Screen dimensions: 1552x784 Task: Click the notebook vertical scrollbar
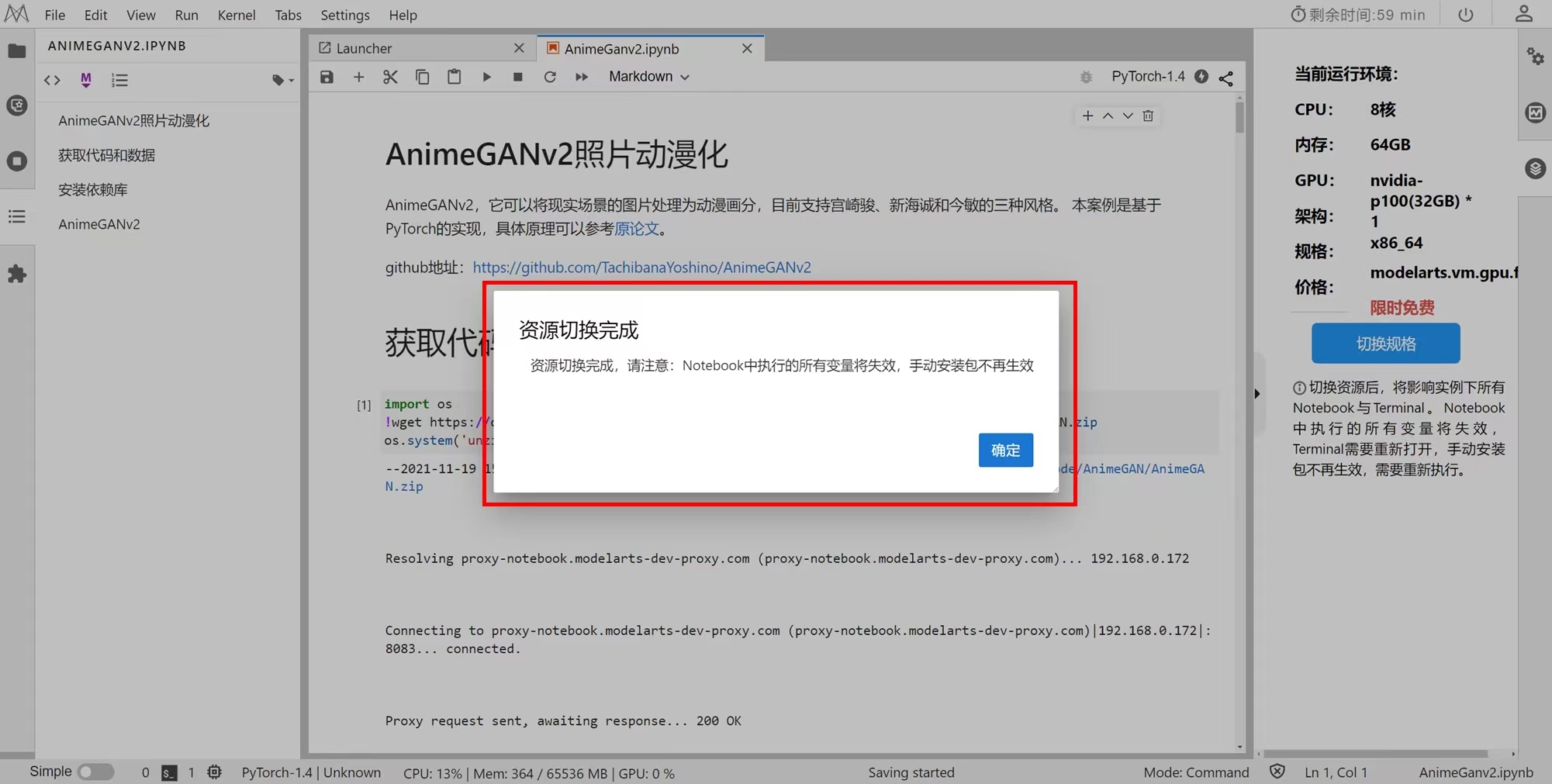point(1239,118)
